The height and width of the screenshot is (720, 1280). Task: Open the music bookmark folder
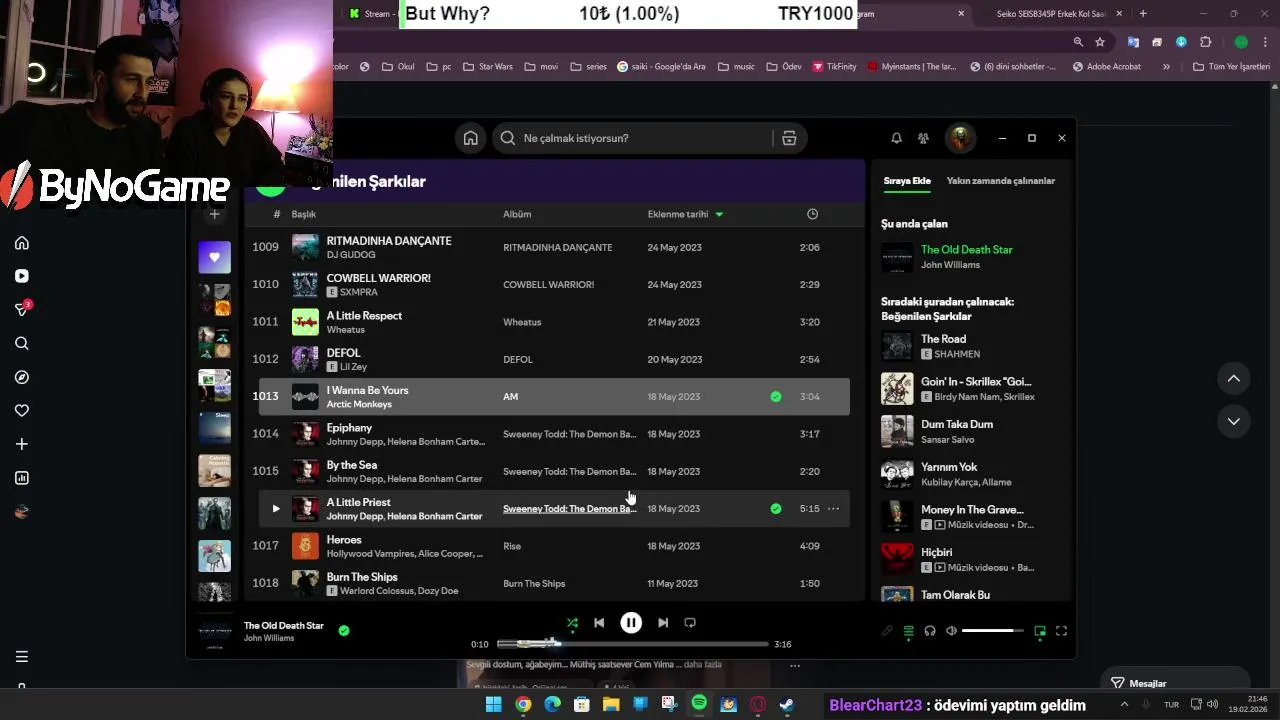pos(735,67)
